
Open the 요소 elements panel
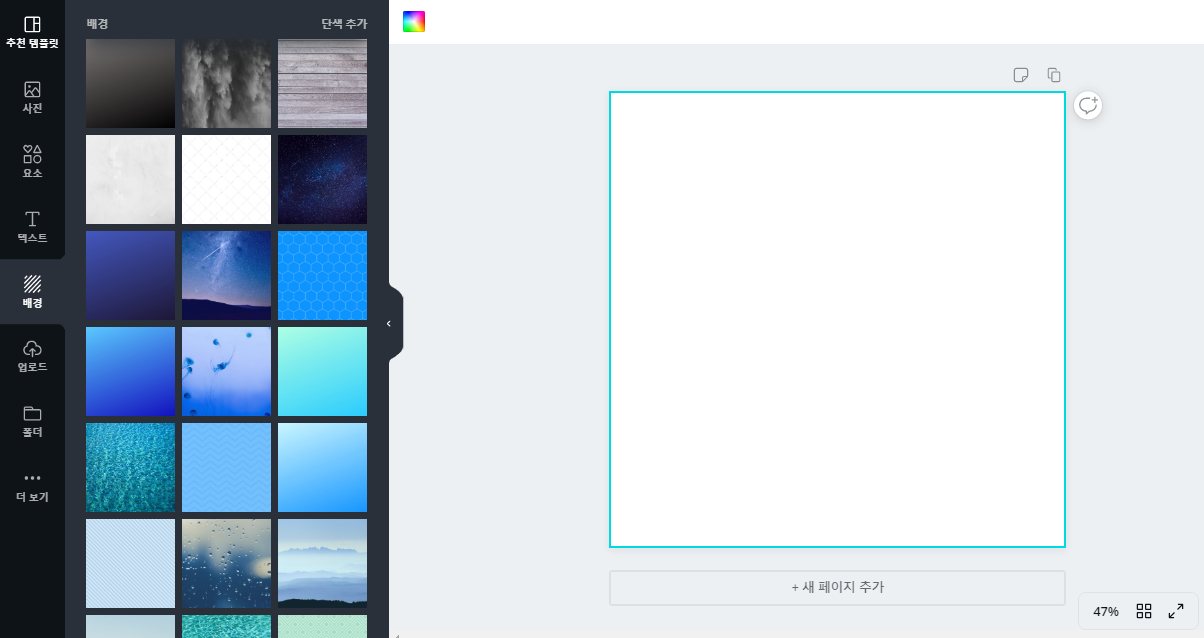(x=32, y=162)
